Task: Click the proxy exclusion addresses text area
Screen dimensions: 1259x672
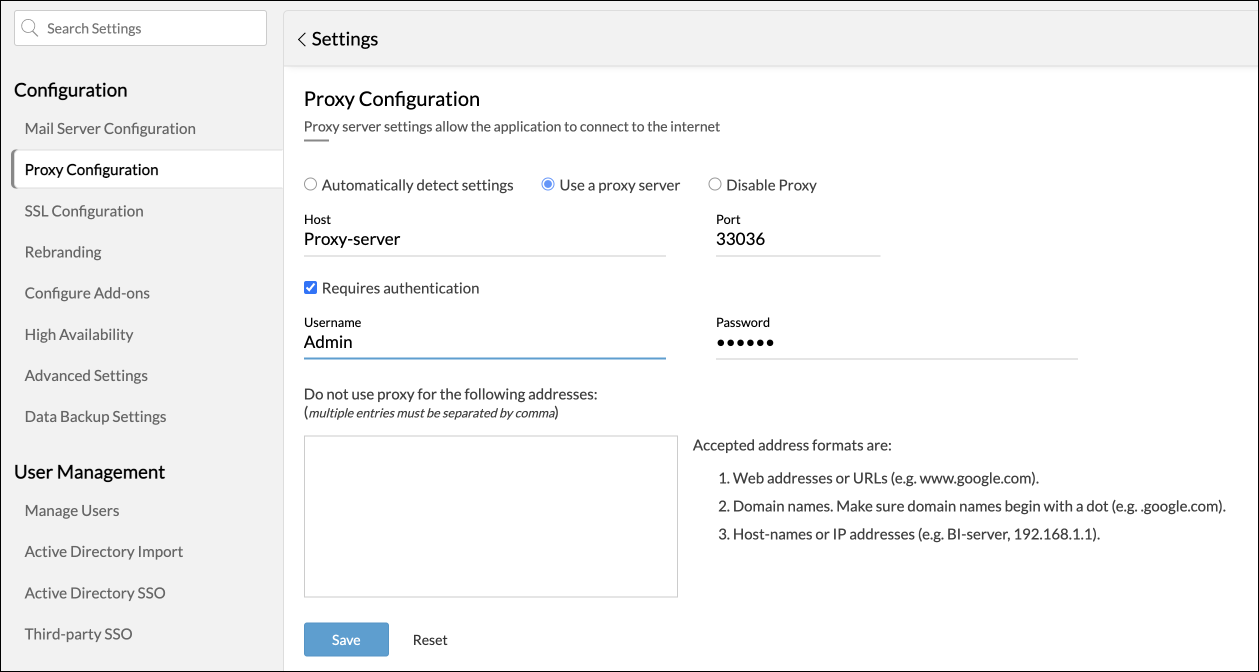Action: [x=491, y=516]
